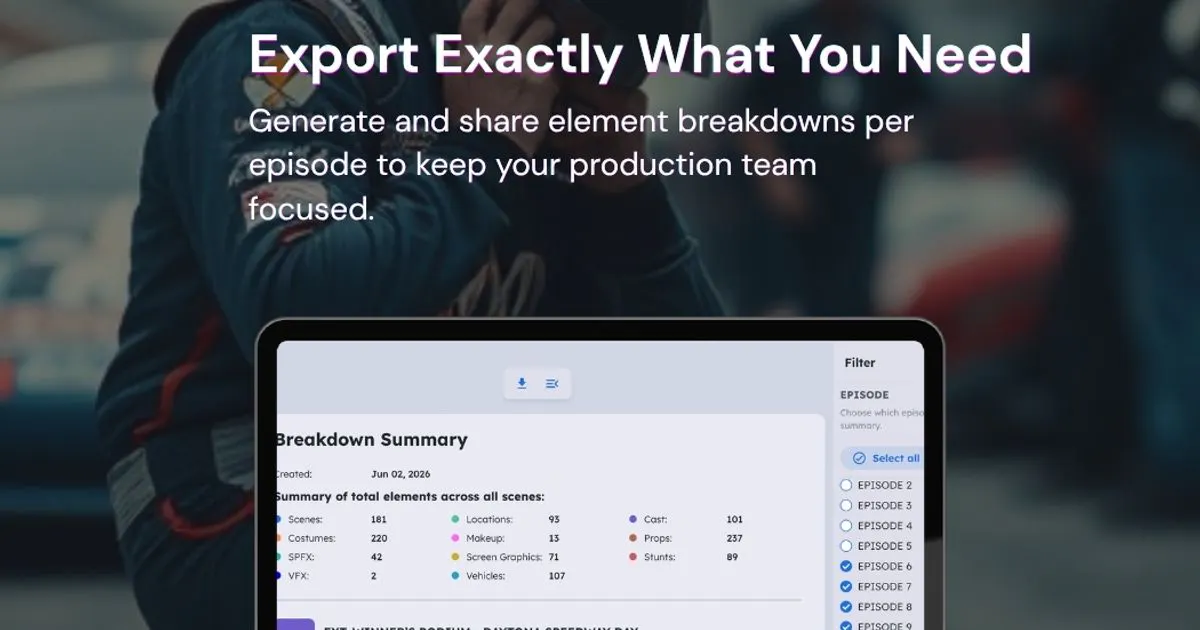This screenshot has height=630, width=1200.
Task: Click the EPISODE section label in Filter
Action: [x=865, y=395]
